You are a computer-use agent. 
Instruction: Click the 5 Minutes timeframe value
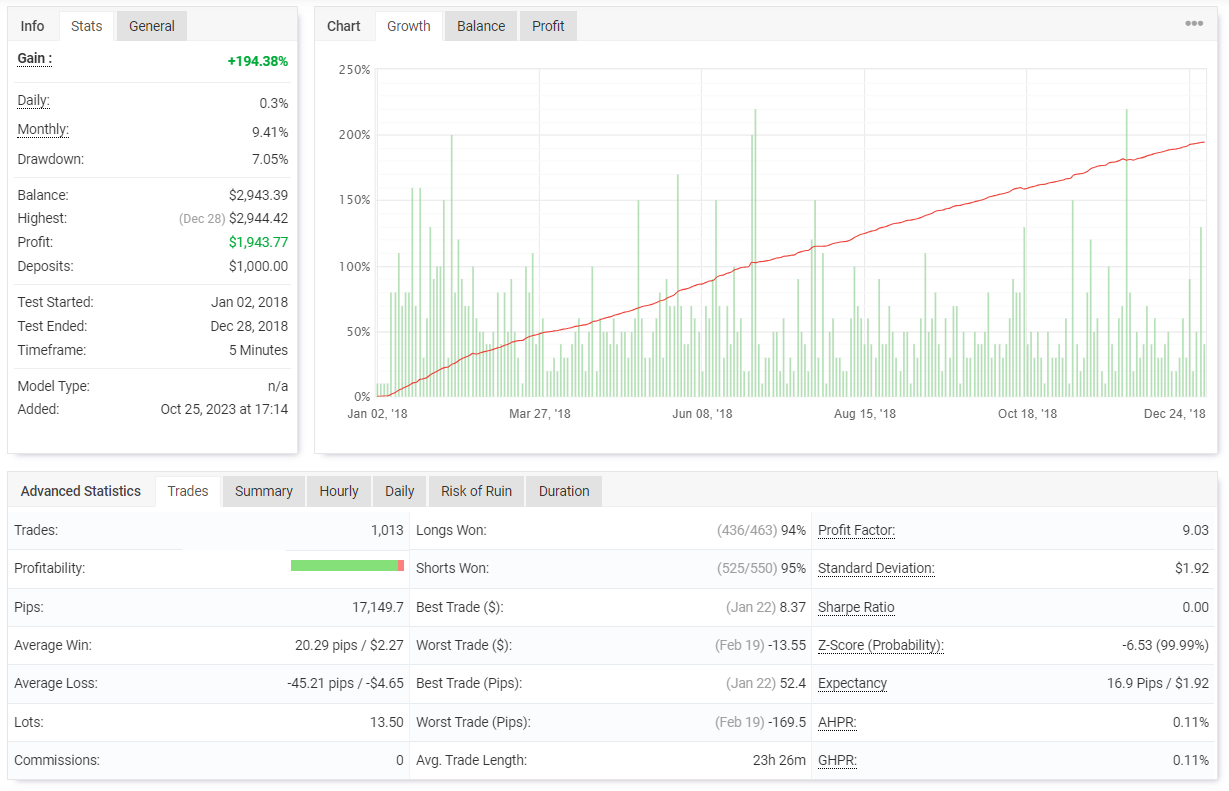(x=258, y=350)
